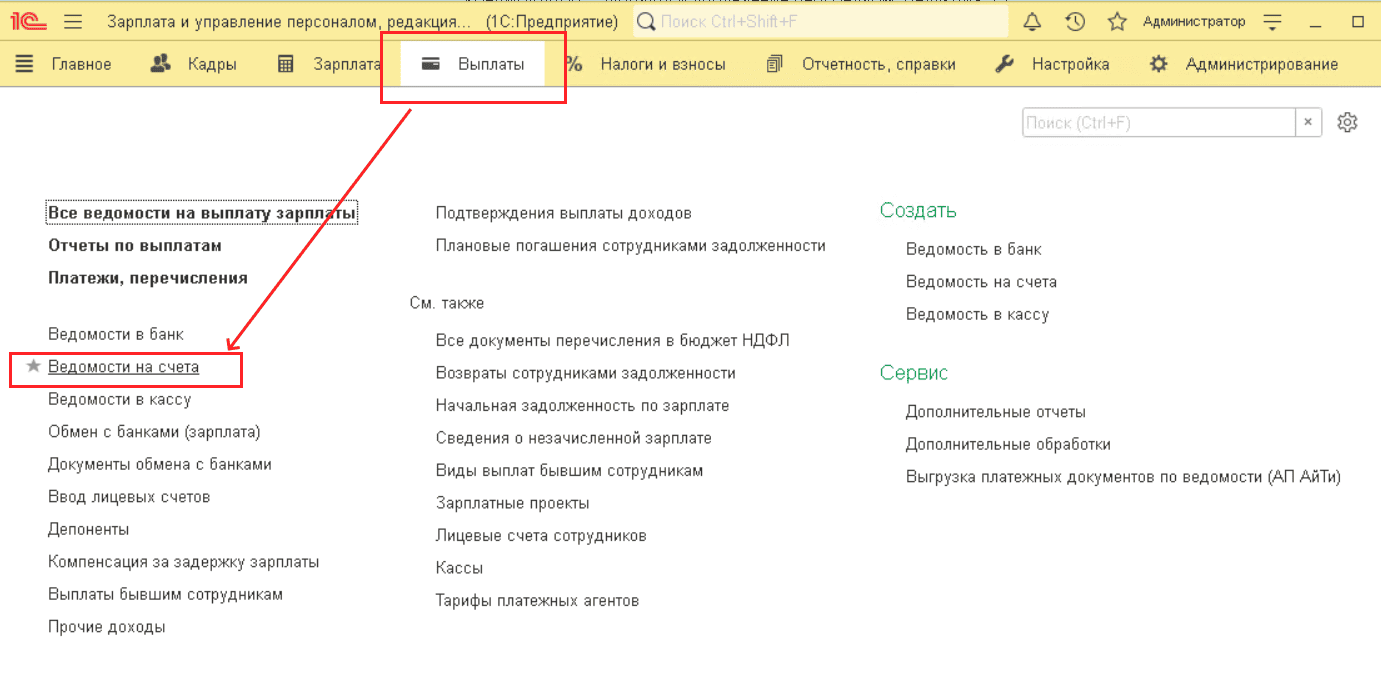This screenshot has width=1391, height=699.
Task: Open Дополнительные отчеты under Сервис
Action: [x=995, y=412]
